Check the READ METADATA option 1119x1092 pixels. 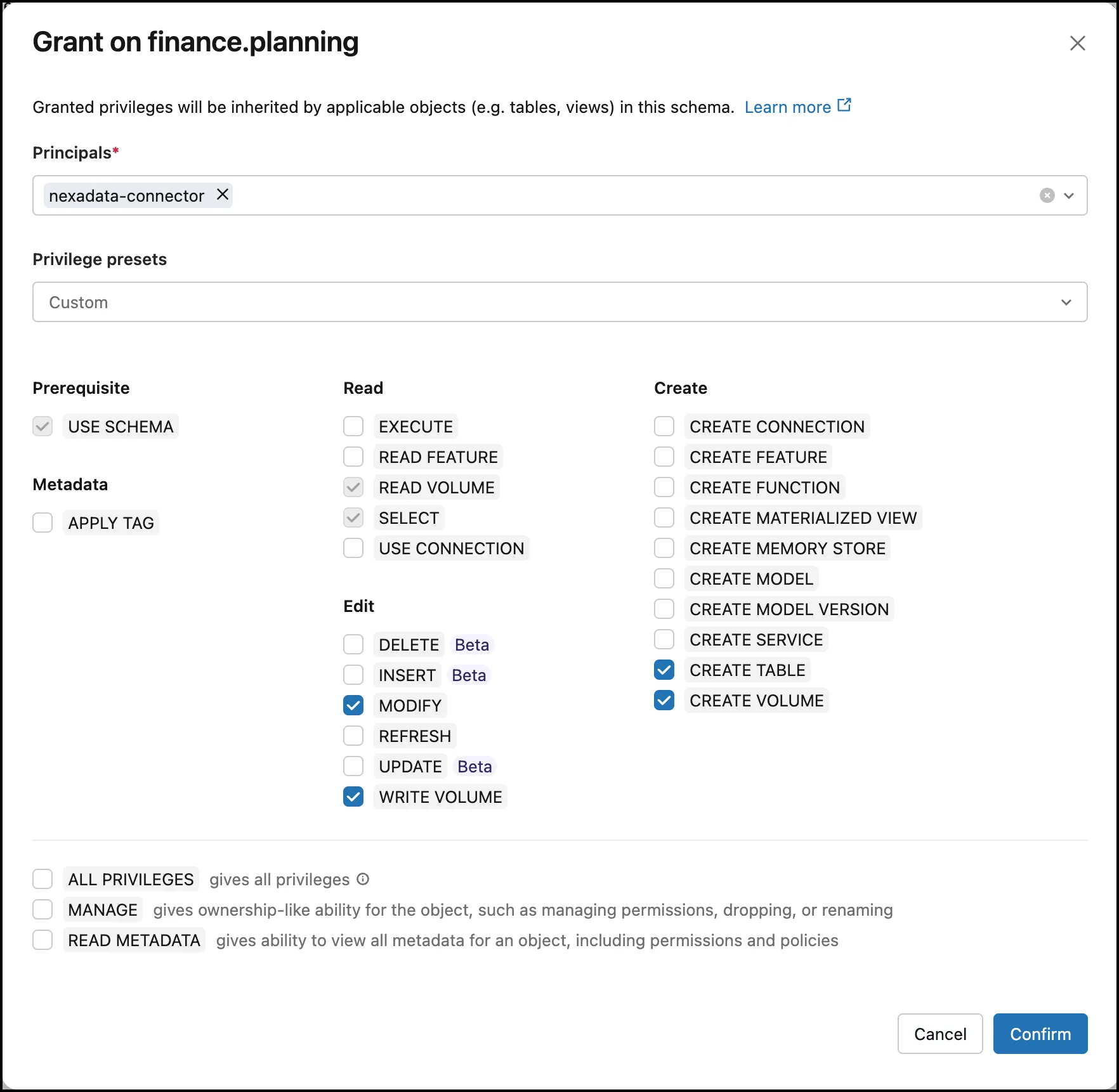(x=43, y=940)
